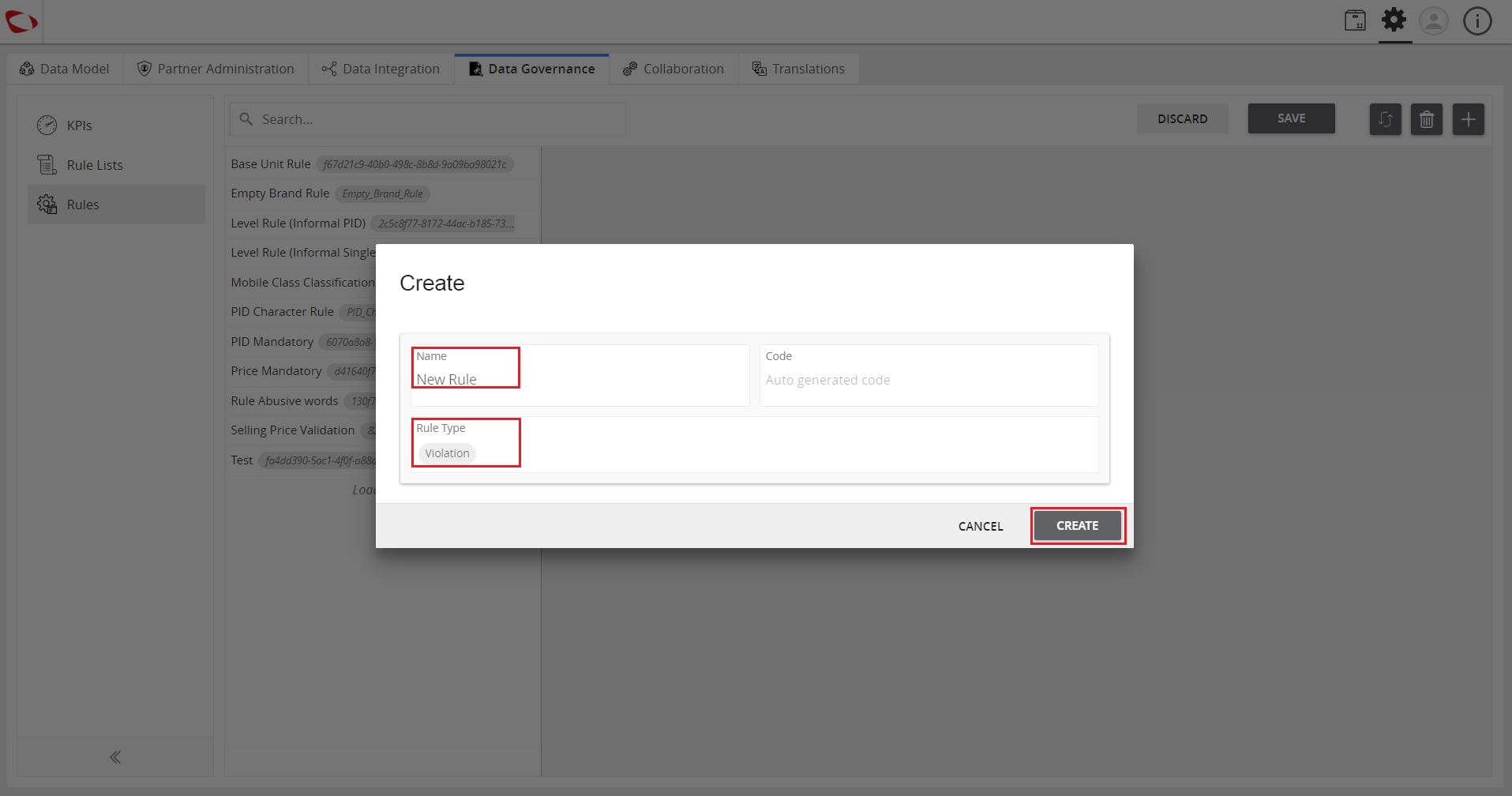
Task: Click the Data Governance tab icon
Action: click(475, 69)
